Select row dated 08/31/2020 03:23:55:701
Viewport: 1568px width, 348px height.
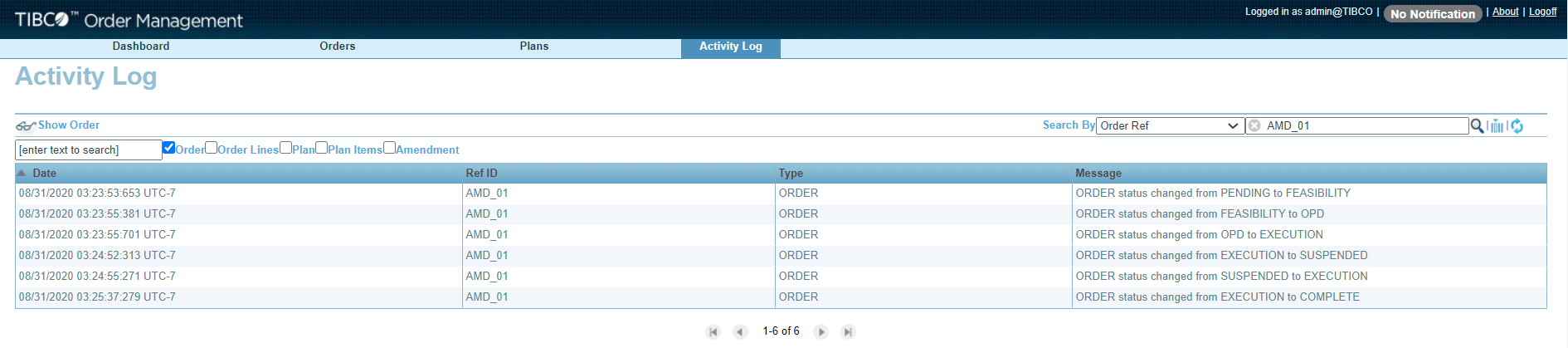point(781,235)
